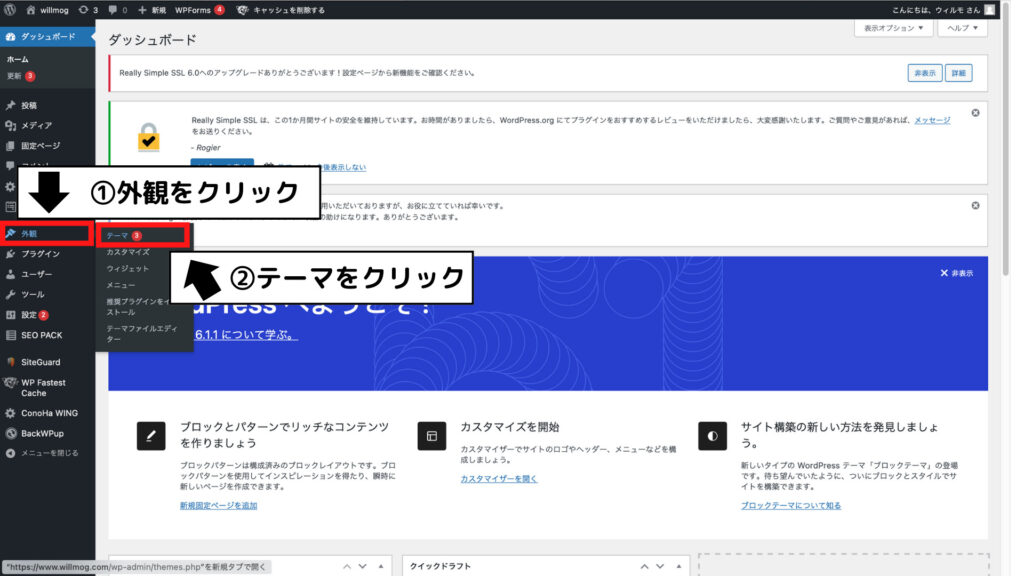Image resolution: width=1024 pixels, height=576 pixels.
Task: Click the WordPress logo in admin bar
Action: point(10,10)
